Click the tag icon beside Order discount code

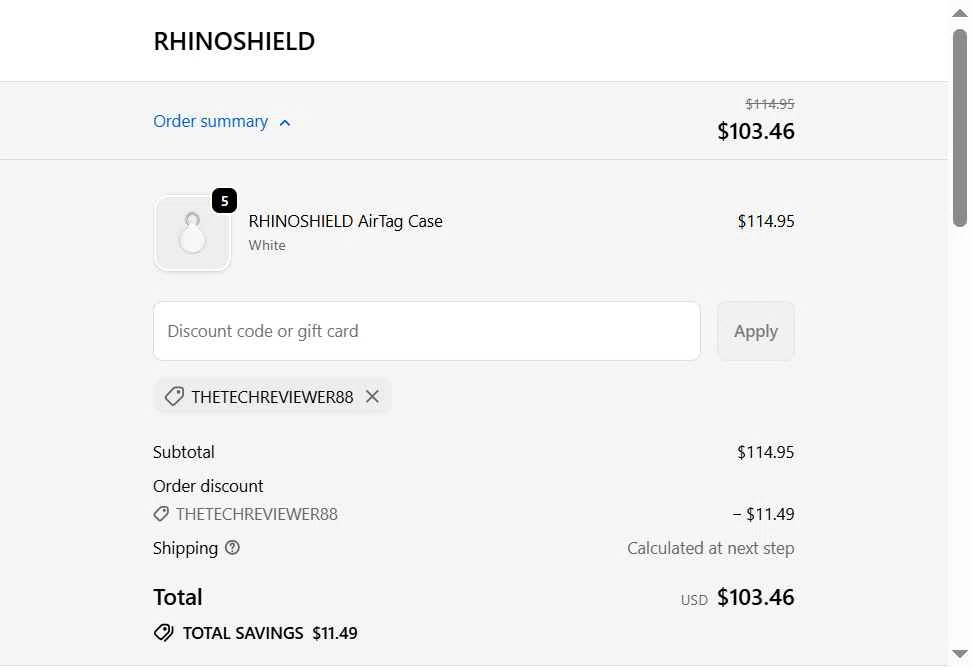pos(161,514)
